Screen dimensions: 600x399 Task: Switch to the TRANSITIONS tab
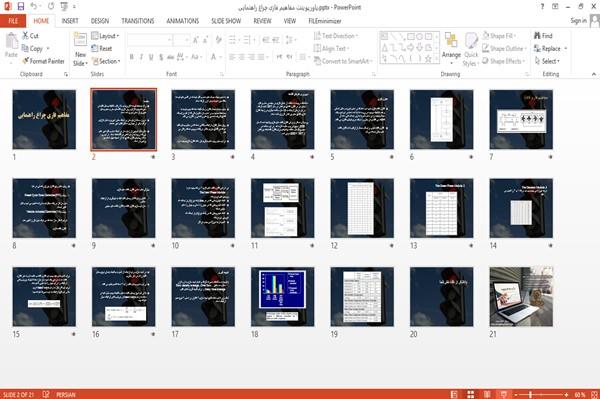click(138, 21)
